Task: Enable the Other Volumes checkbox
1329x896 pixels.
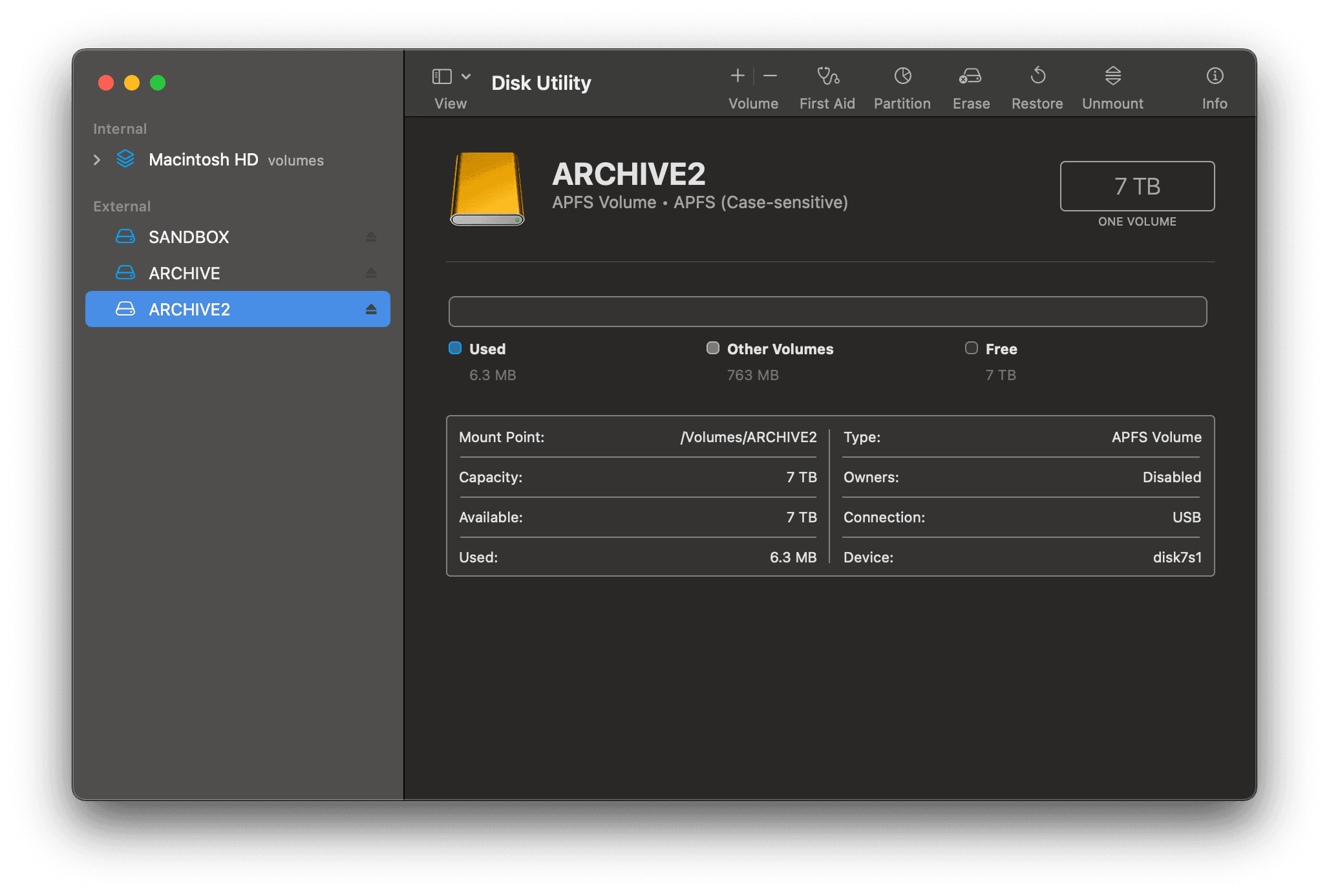Action: click(713, 348)
